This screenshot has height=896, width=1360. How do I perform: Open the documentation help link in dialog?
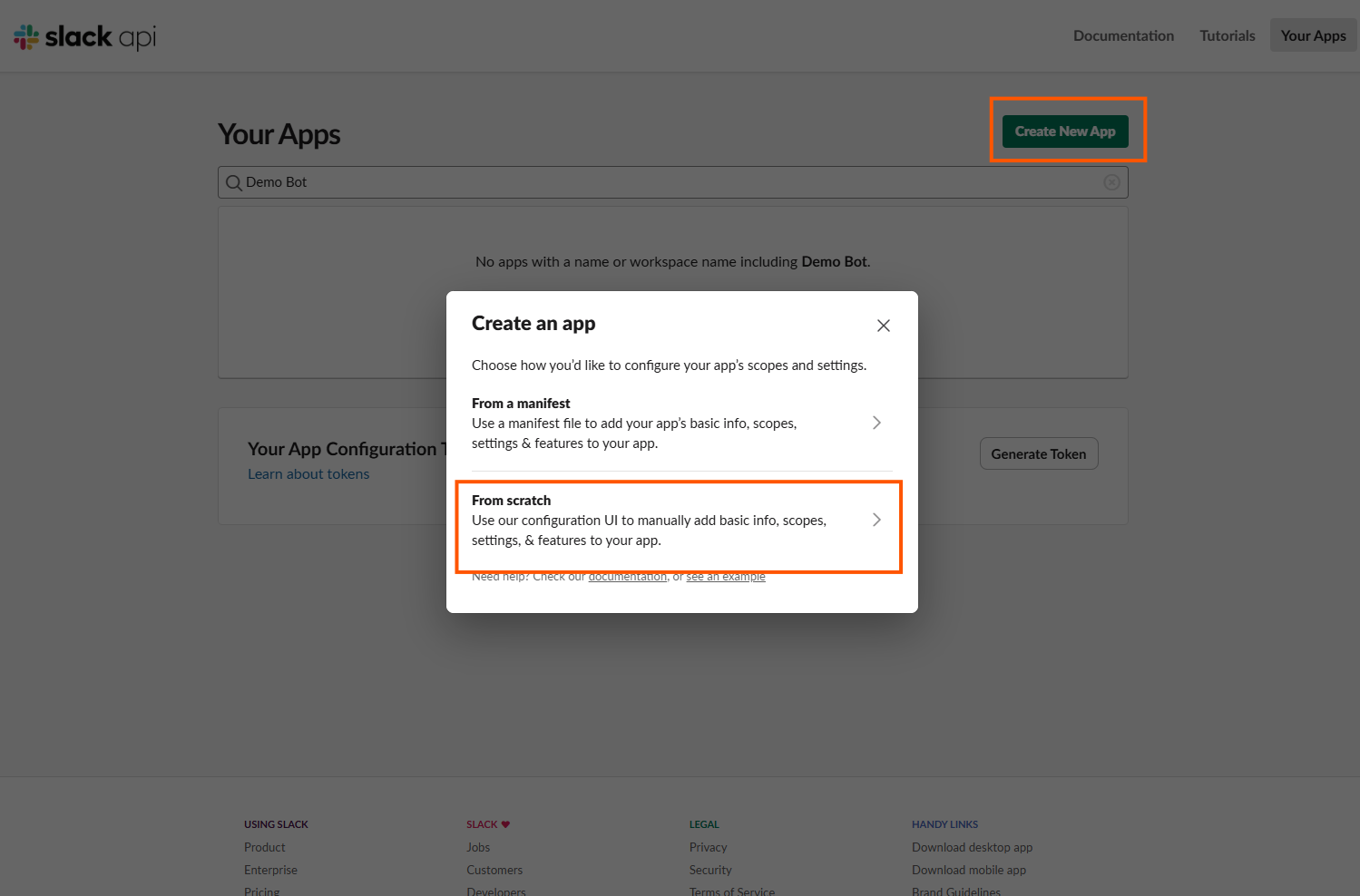[x=627, y=578]
